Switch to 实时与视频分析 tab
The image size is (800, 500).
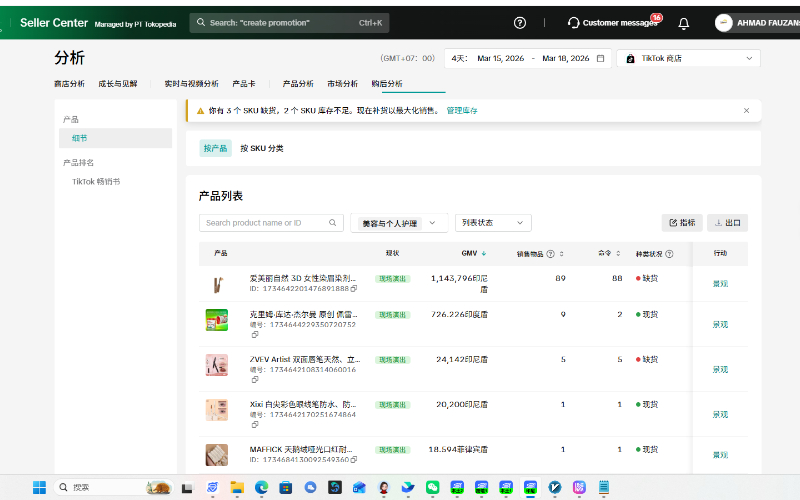[x=191, y=84]
